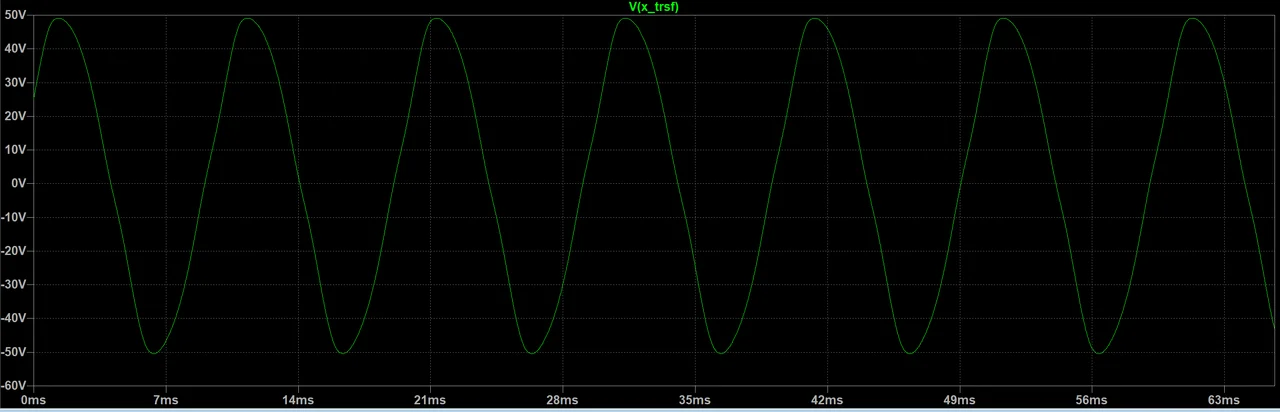Click the waveform's first negative trough near 7ms
Screen dimensions: 1280x412
tap(151, 353)
